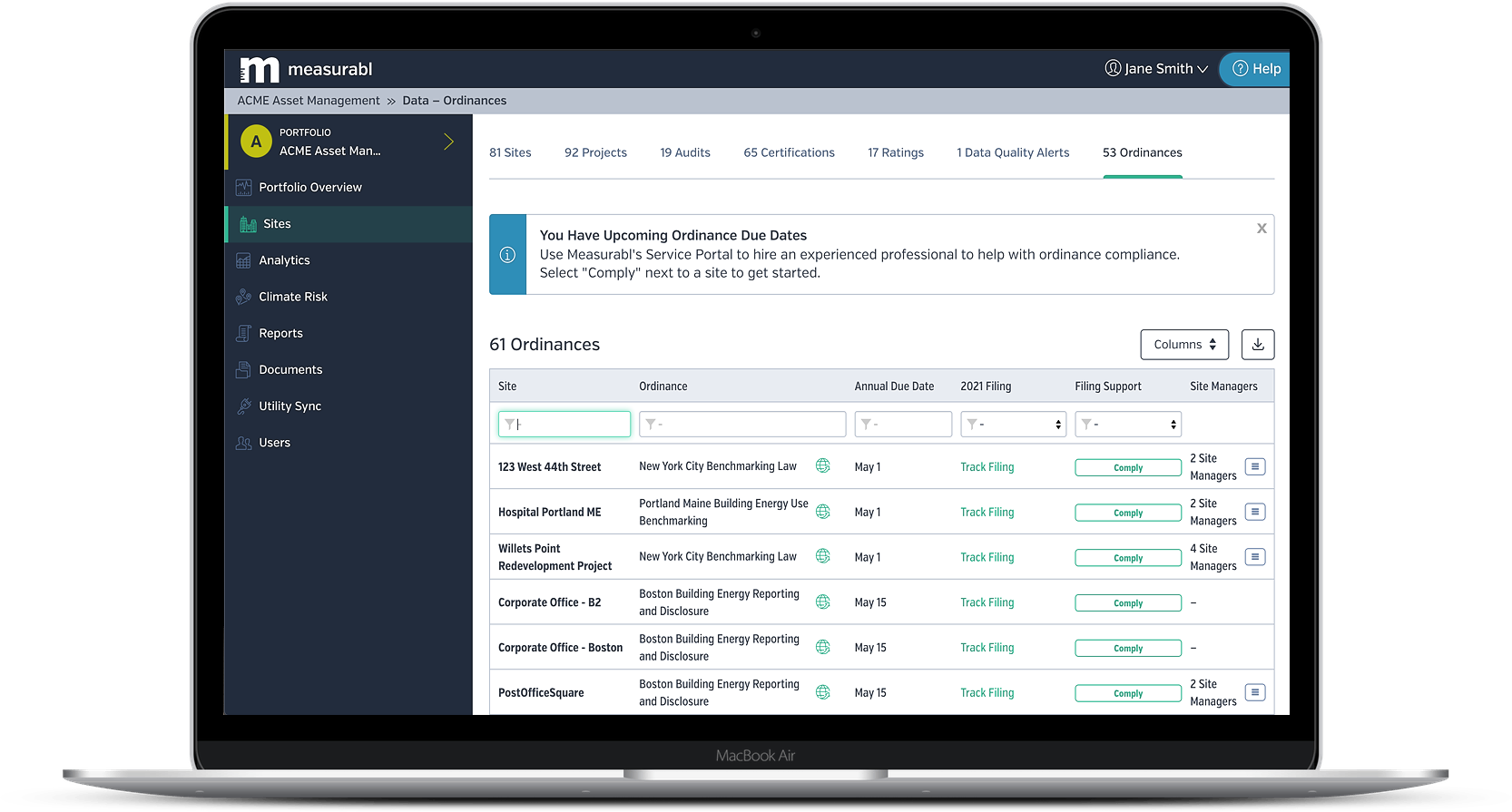
Task: Click Track Filing for 123 West 44th Street
Action: click(x=987, y=467)
